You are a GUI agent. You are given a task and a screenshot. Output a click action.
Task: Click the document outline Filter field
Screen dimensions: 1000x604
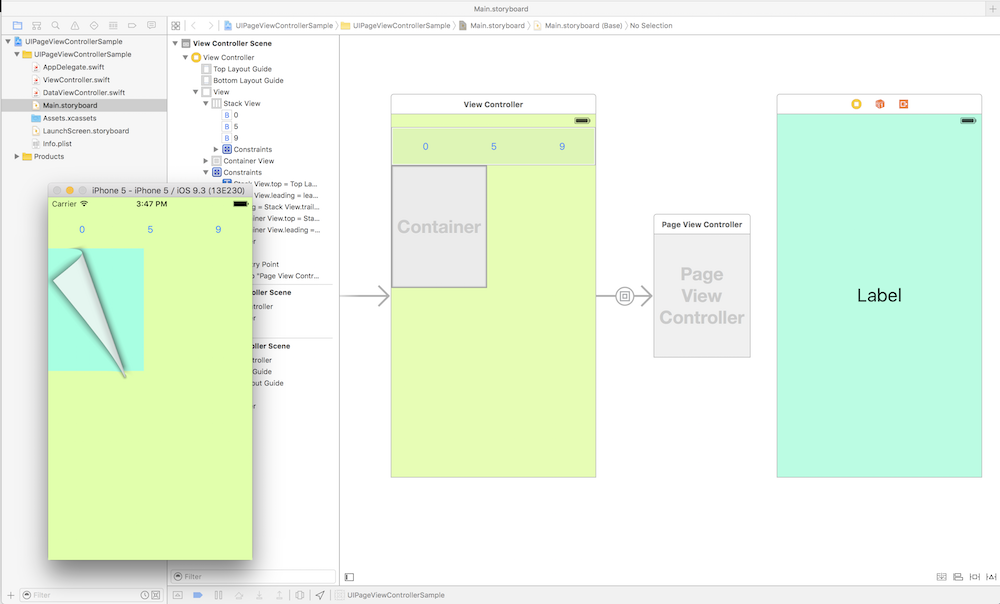tap(253, 577)
